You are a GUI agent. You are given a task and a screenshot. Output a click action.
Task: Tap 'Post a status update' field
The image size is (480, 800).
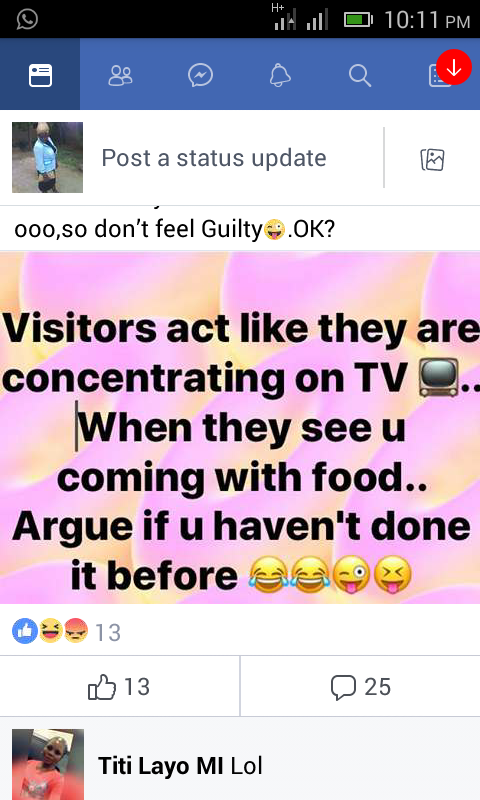coord(214,158)
